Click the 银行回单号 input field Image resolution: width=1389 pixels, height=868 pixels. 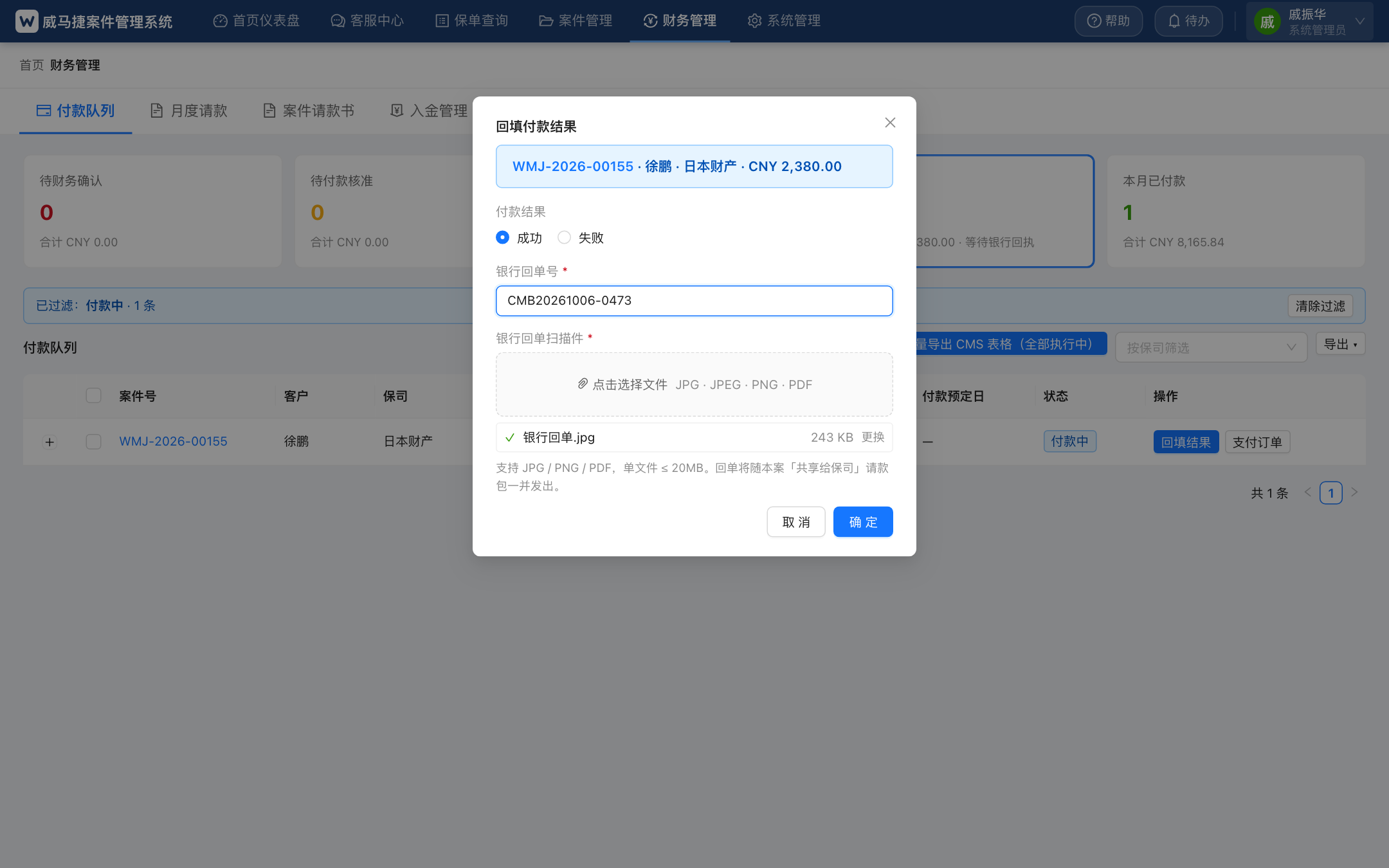[x=694, y=301]
